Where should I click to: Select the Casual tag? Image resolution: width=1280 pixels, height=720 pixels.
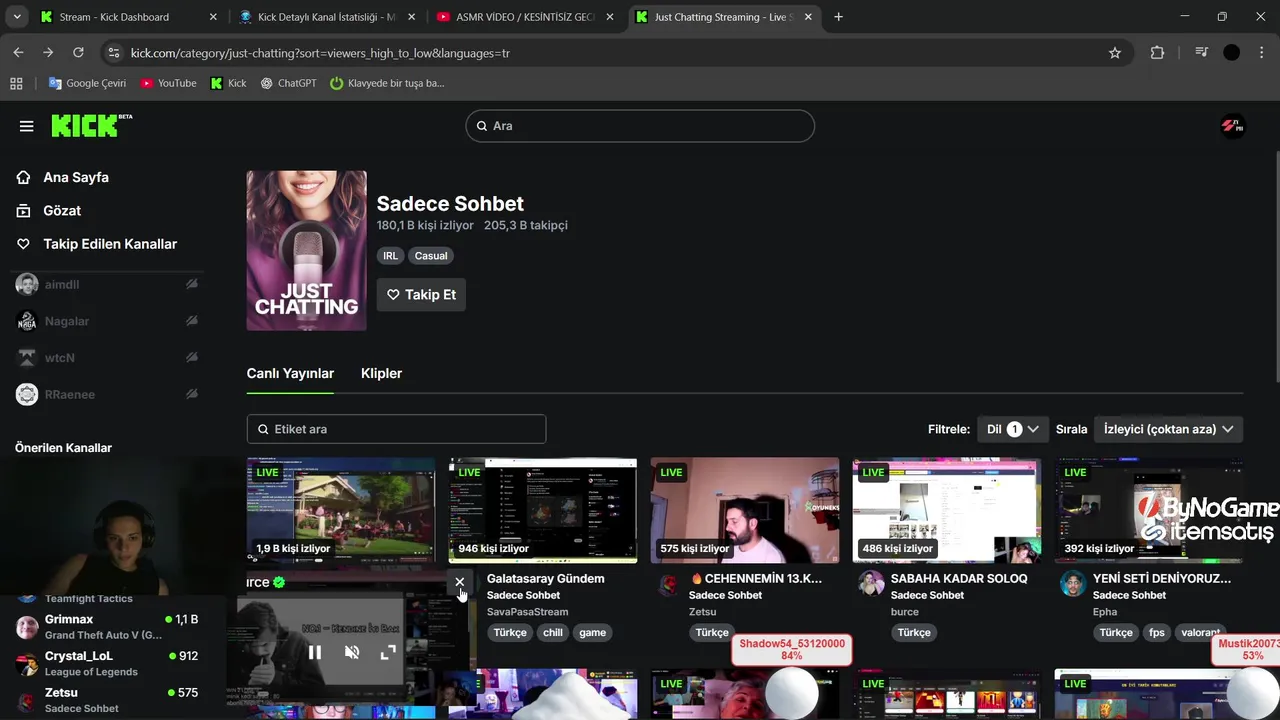coord(431,256)
